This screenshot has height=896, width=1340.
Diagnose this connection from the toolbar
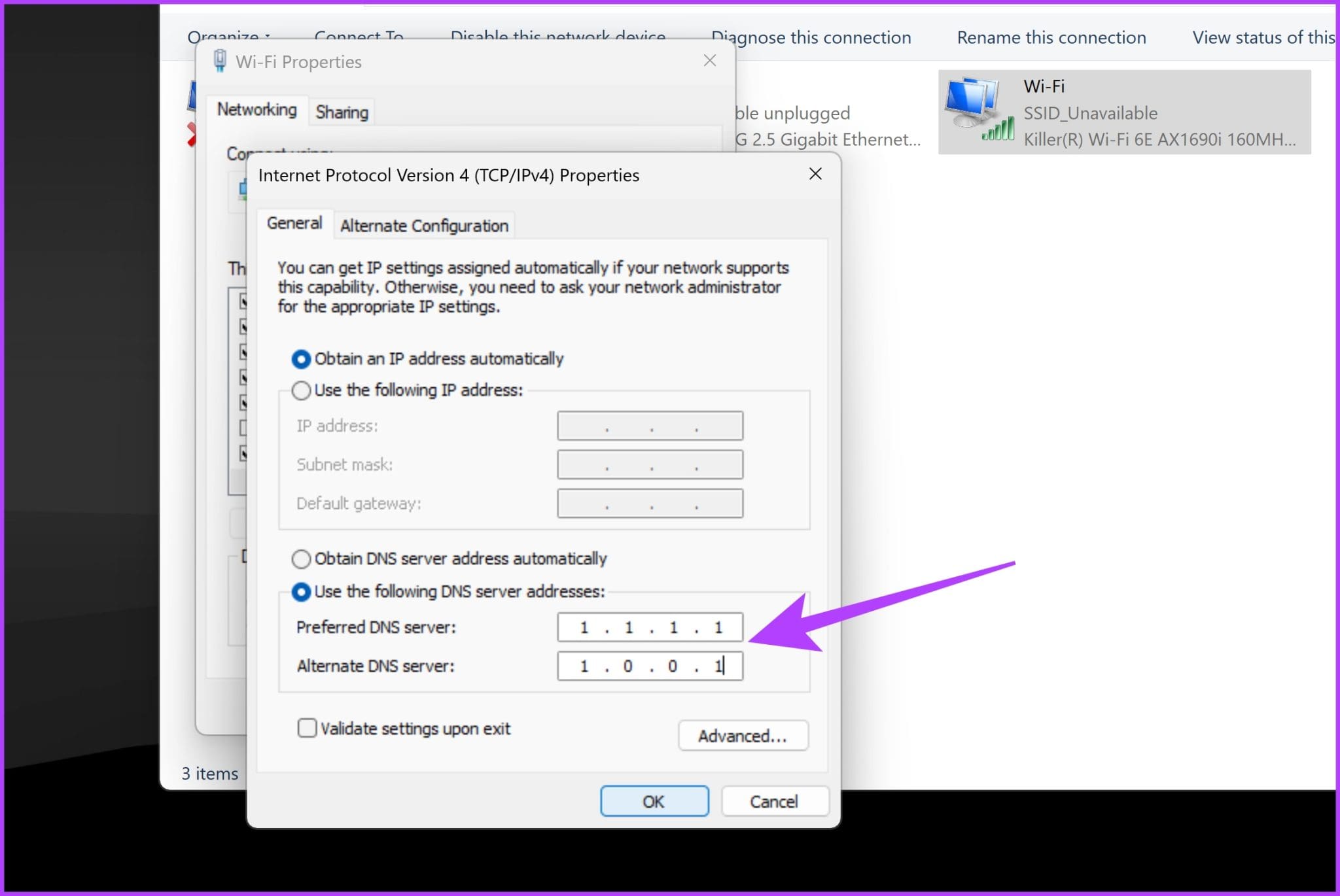(x=811, y=37)
